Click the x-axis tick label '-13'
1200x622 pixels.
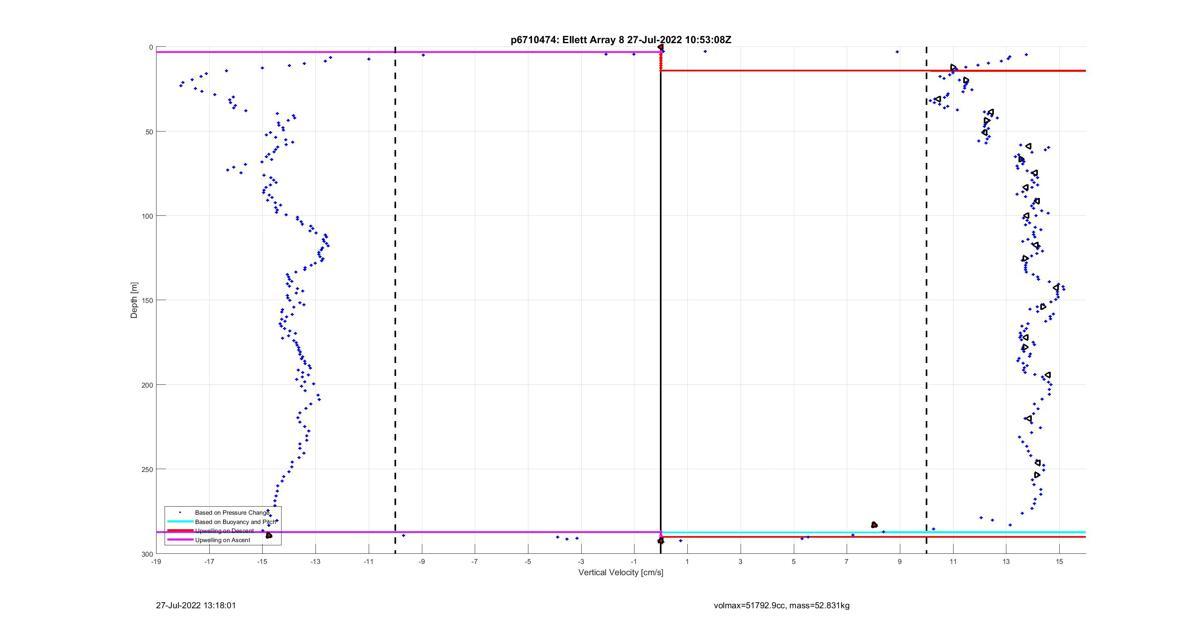click(315, 561)
